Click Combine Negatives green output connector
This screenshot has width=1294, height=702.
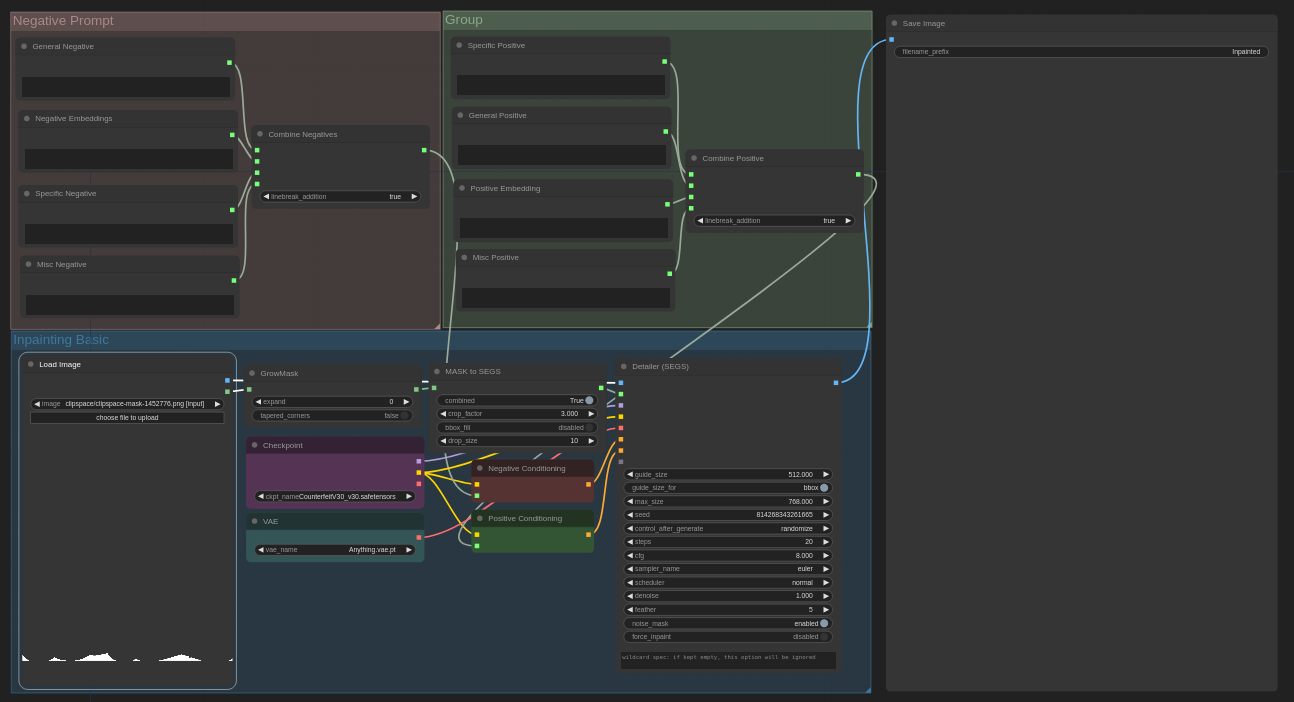424,150
